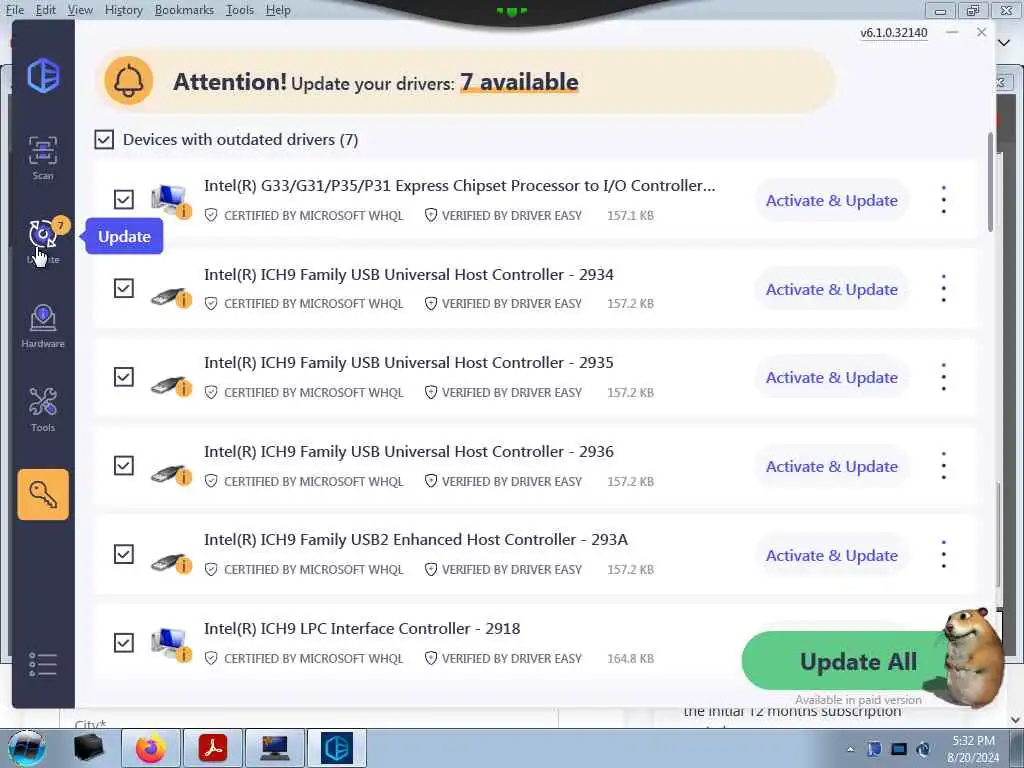Image resolution: width=1024 pixels, height=768 pixels.
Task: Open Adobe Acrobat Reader from the taskbar
Action: point(213,748)
